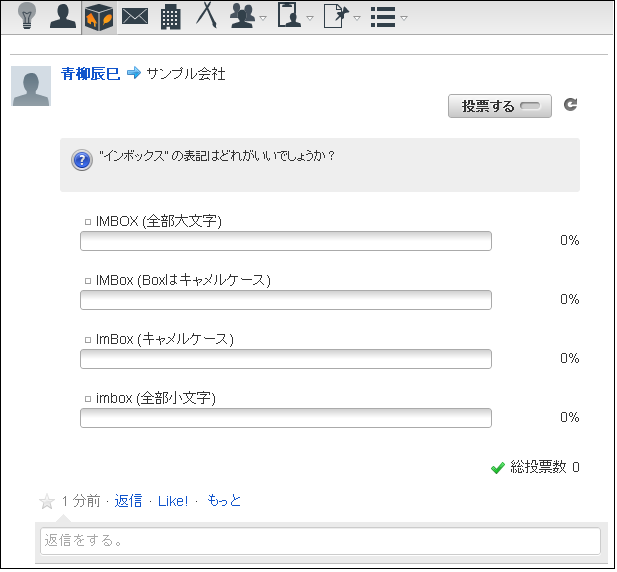The width and height of the screenshot is (617, 572).
Task: Click the poster's avatar thumbnail
Action: (x=31, y=86)
